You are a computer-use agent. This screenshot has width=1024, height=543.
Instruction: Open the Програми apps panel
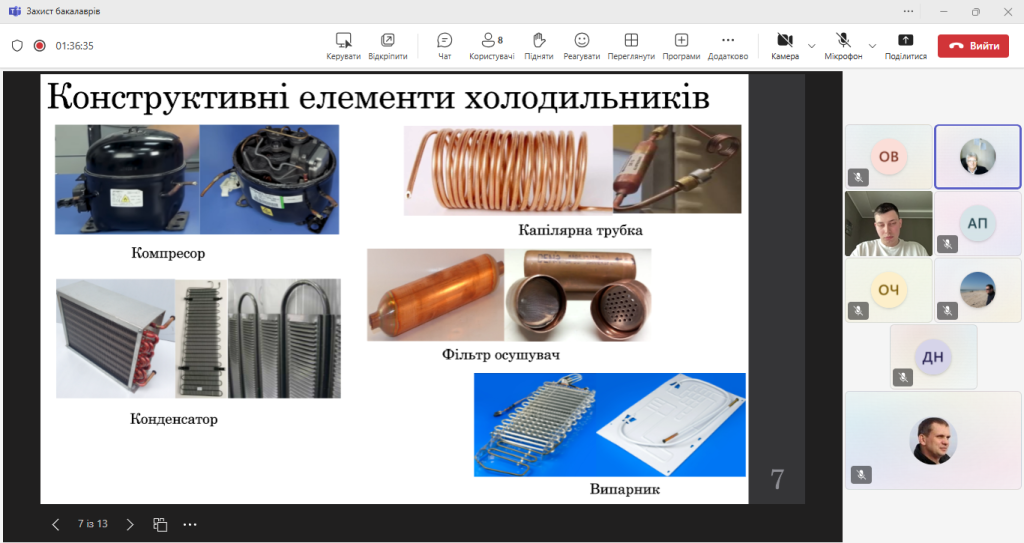pyautogui.click(x=681, y=45)
